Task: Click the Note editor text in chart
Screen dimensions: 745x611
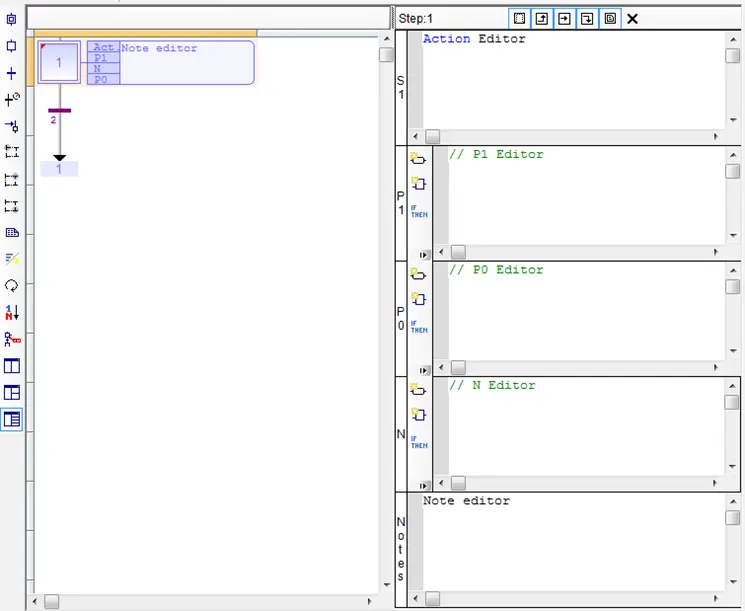Action: pyautogui.click(x=159, y=48)
